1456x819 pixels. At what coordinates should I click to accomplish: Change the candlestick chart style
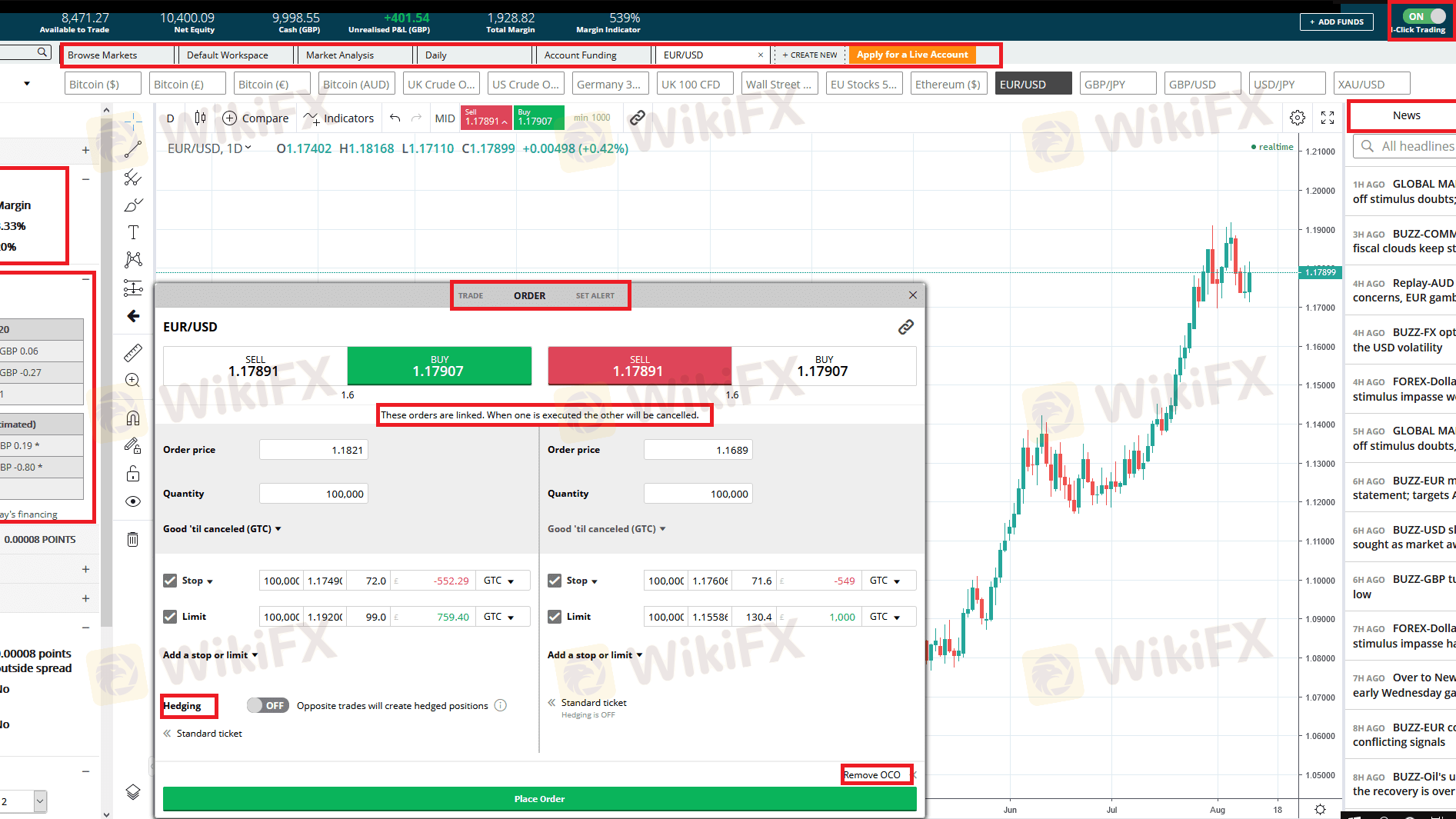click(200, 118)
